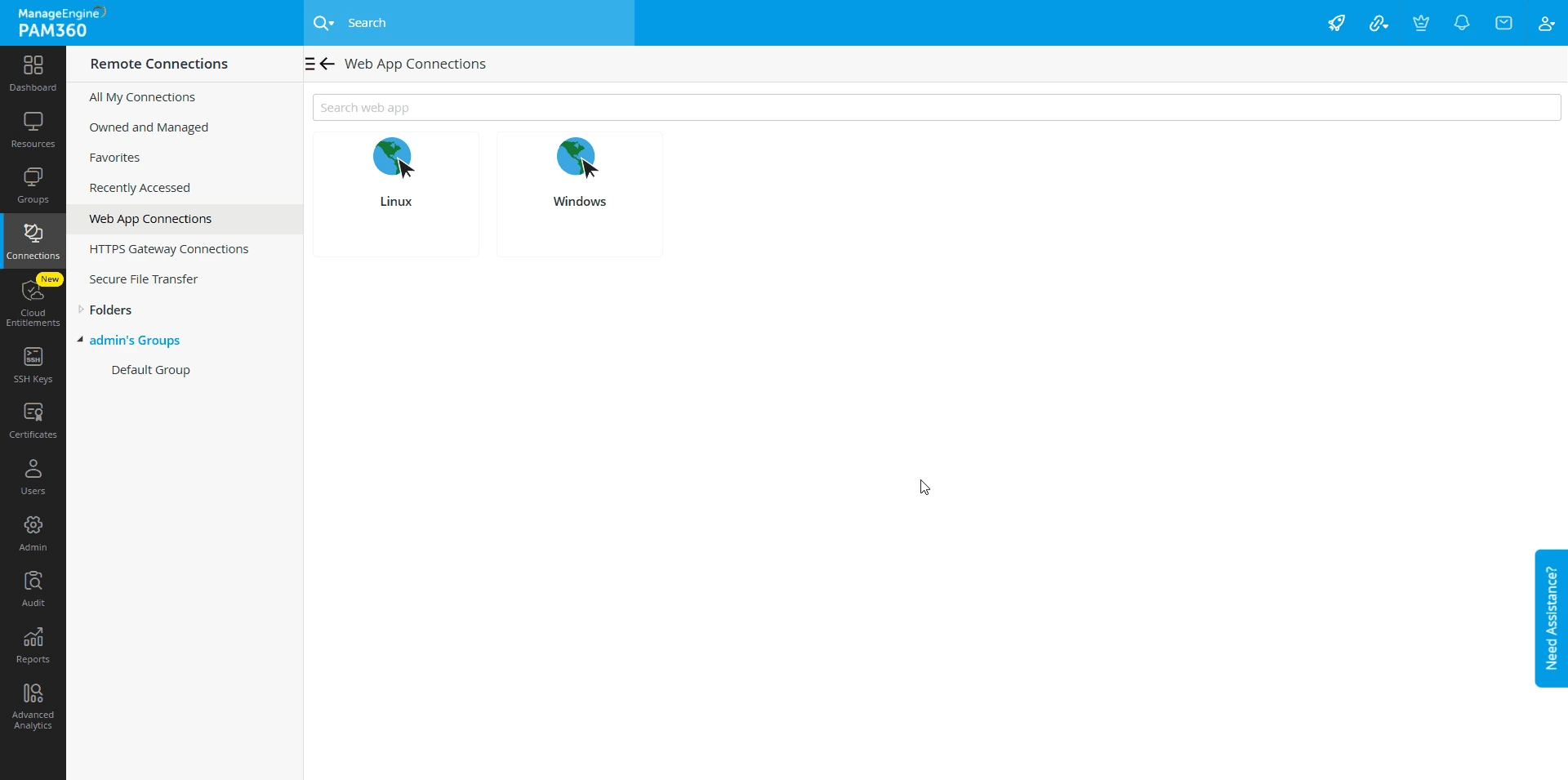
Task: Collapse the admin's Groups node
Action: [x=80, y=340]
